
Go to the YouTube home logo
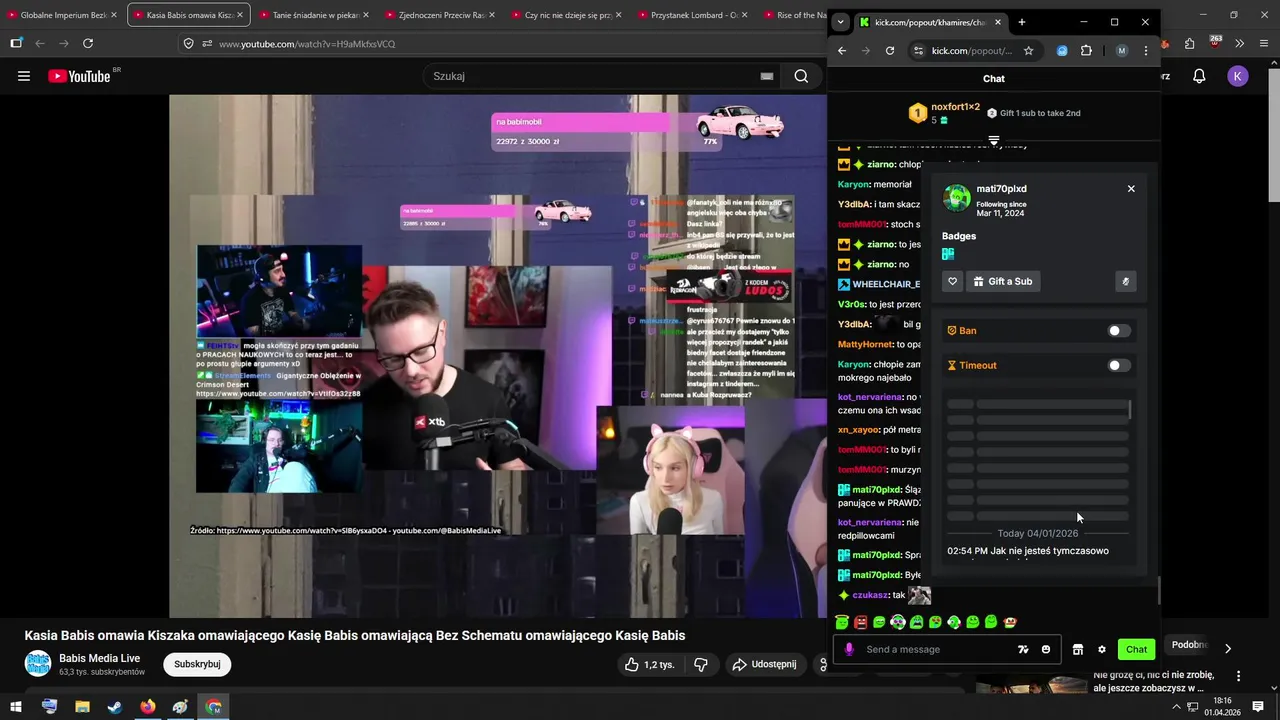coord(80,76)
